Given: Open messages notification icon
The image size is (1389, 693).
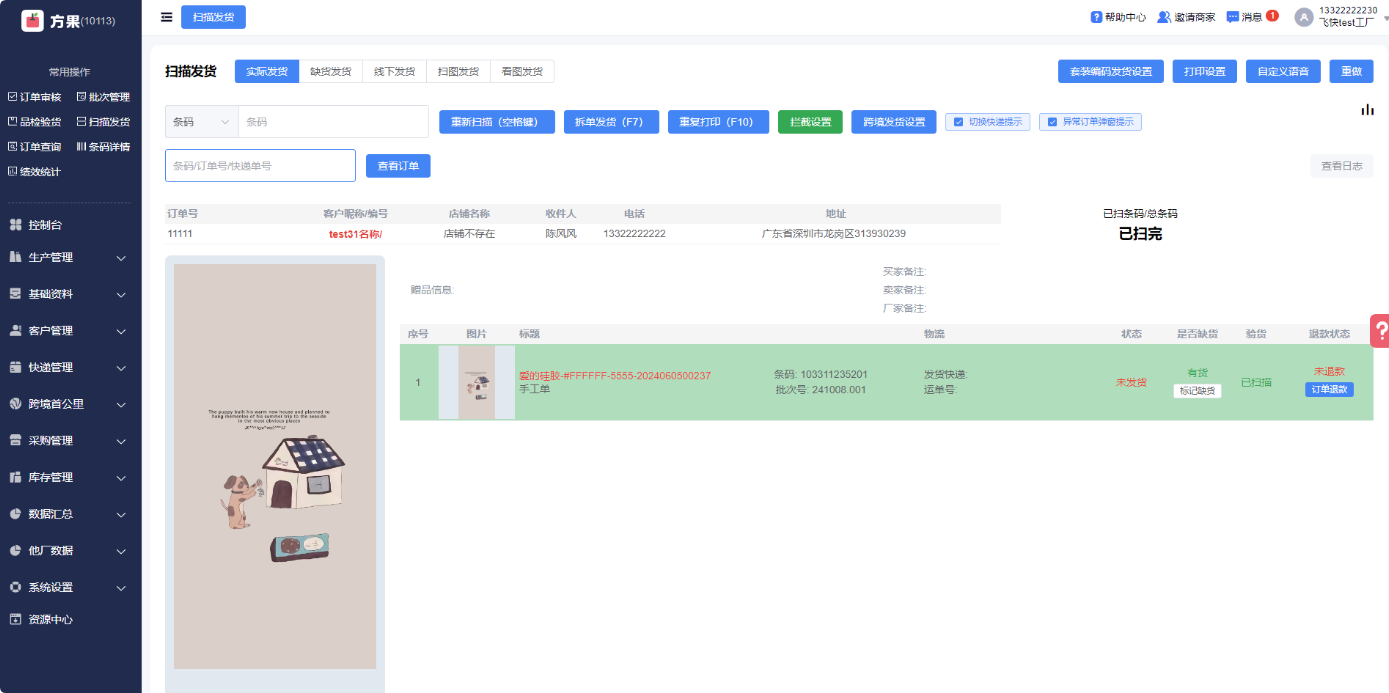Looking at the screenshot, I should [1232, 17].
